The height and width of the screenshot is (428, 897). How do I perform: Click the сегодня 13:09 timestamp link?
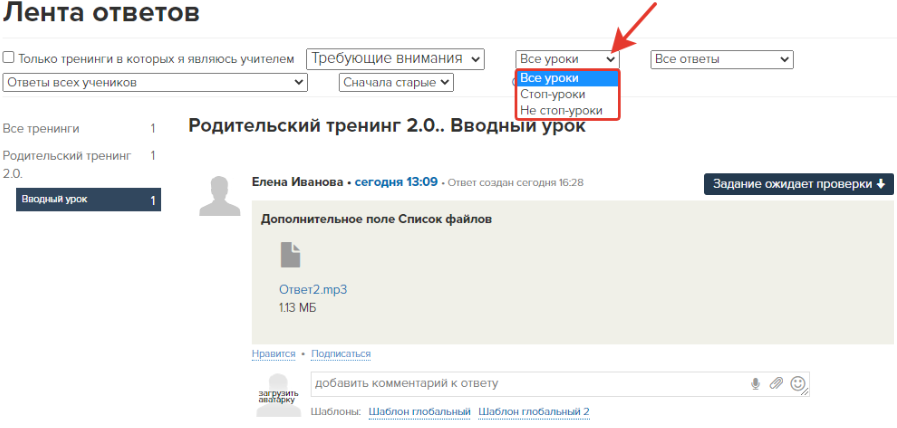(x=396, y=183)
